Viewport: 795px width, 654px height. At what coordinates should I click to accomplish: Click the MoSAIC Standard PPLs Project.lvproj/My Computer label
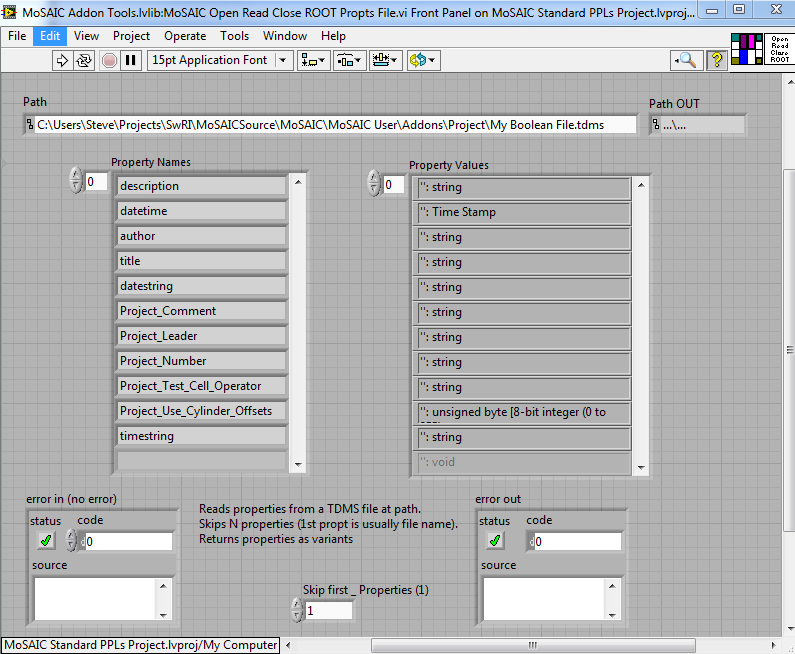140,645
